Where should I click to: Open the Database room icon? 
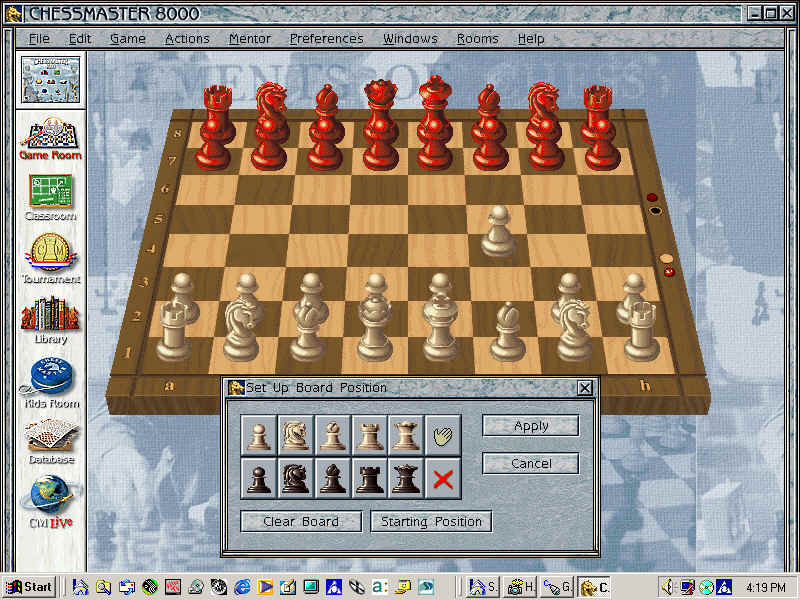51,440
